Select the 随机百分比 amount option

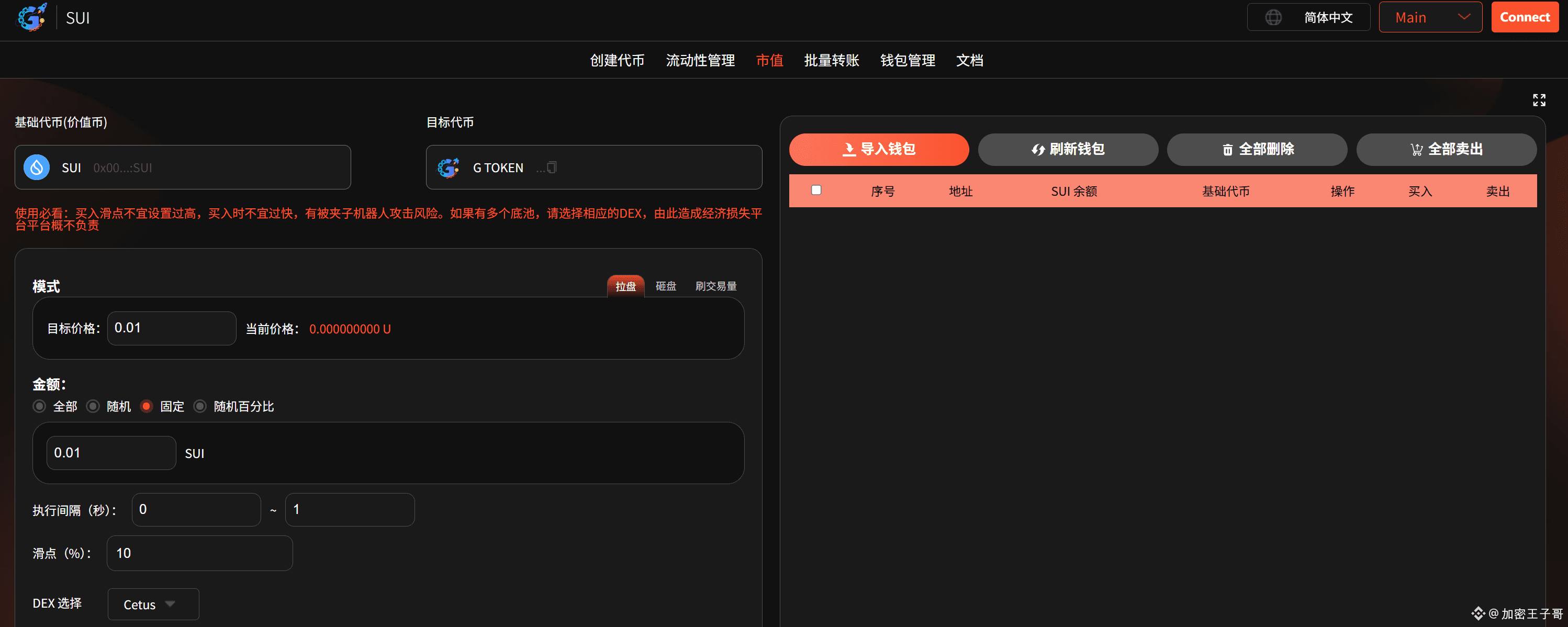pyautogui.click(x=199, y=406)
